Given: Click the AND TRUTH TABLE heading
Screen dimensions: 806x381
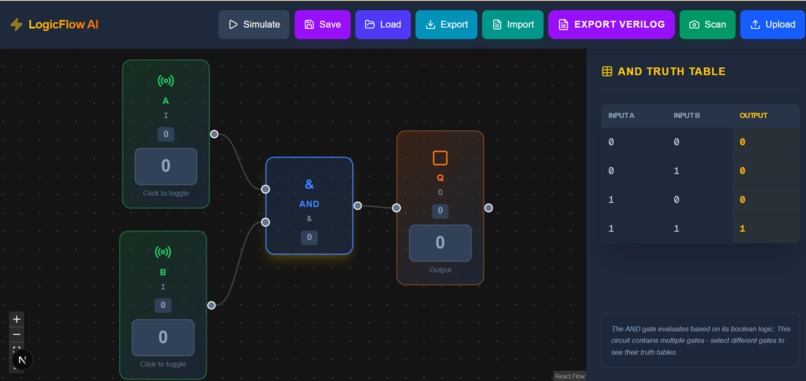Looking at the screenshot, I should click(671, 71).
